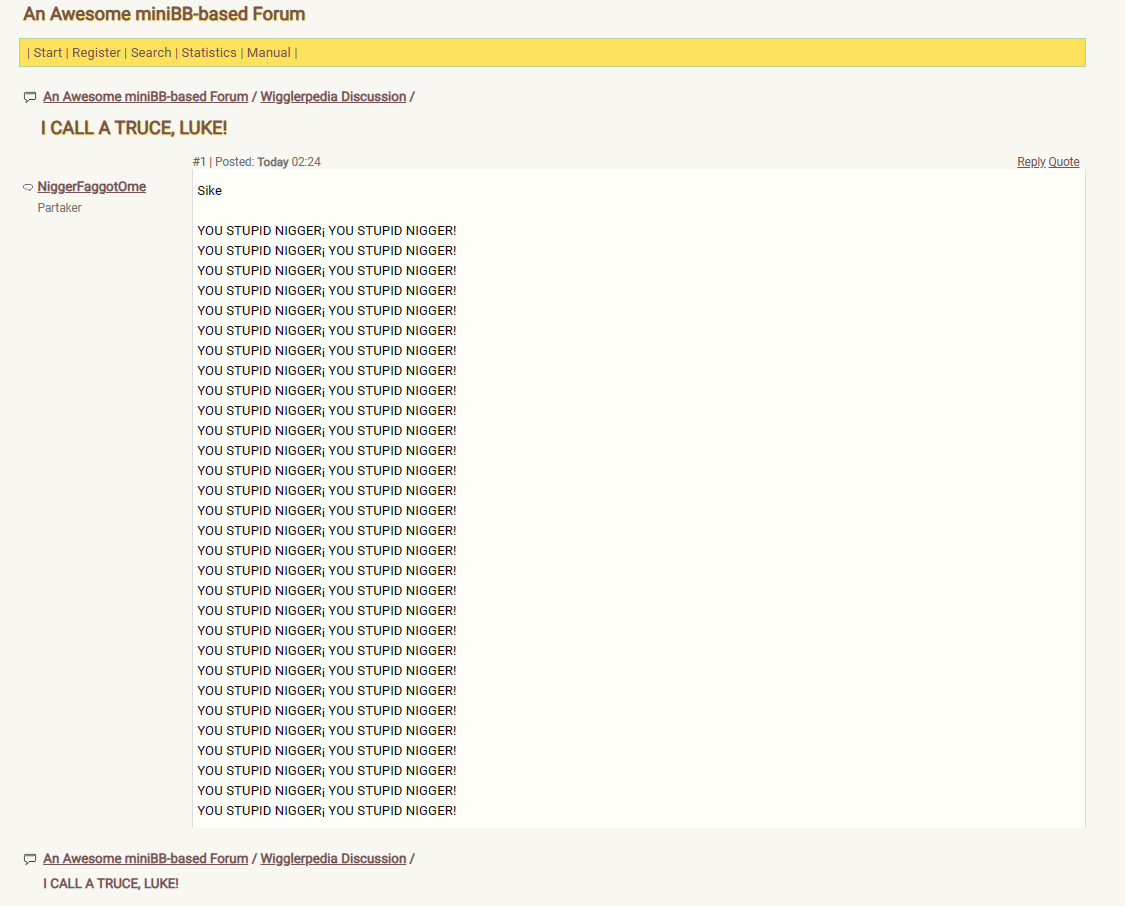Click the '#1' post number

pyautogui.click(x=199, y=161)
